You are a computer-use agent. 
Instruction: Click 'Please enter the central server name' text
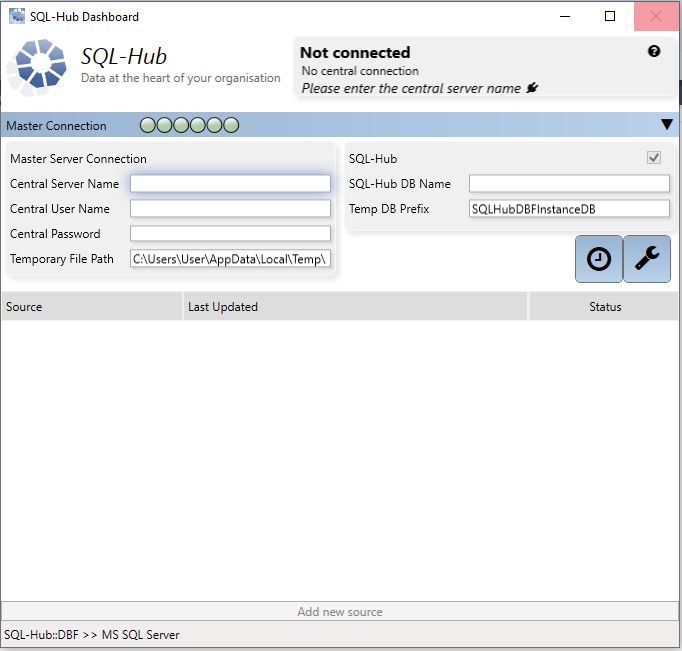(411, 88)
